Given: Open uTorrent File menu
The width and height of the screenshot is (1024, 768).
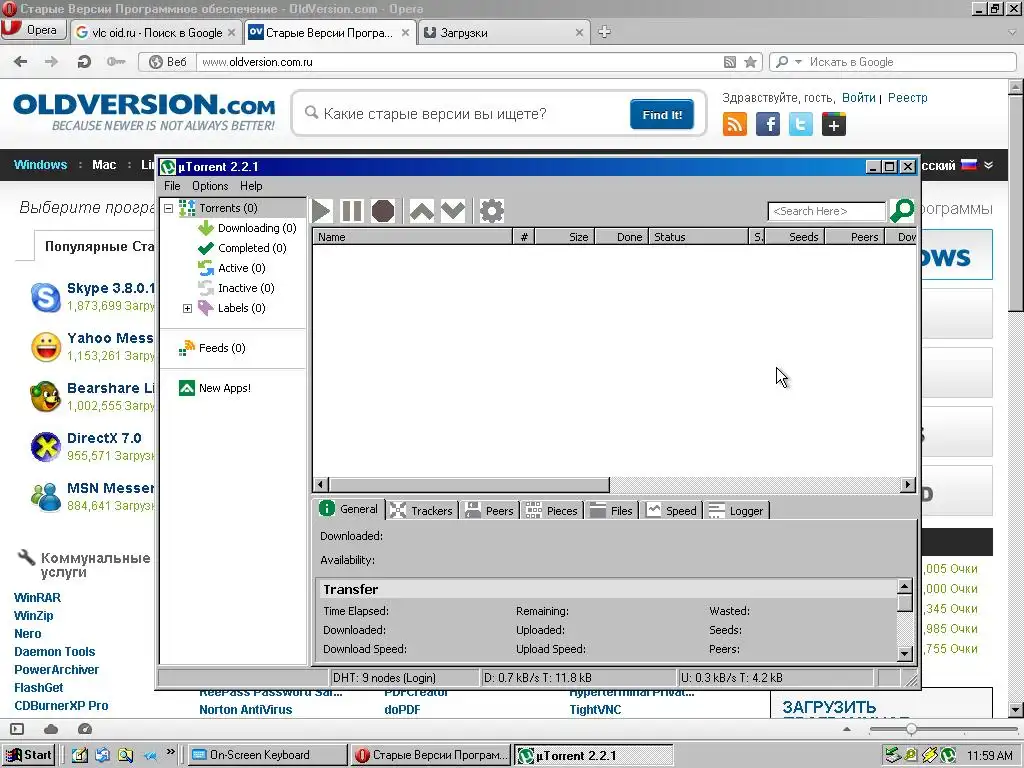Looking at the screenshot, I should [x=172, y=186].
